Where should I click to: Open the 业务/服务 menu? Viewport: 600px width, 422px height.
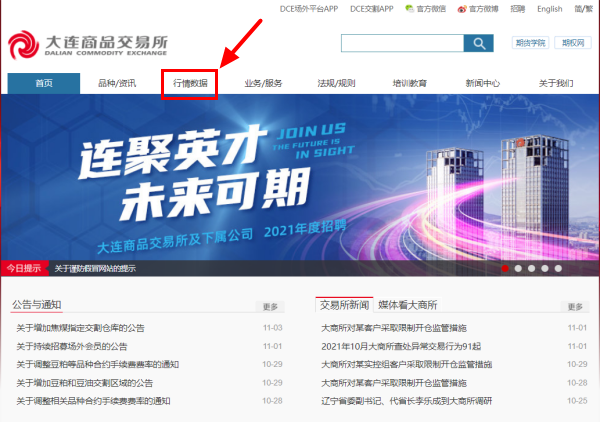pyautogui.click(x=263, y=83)
